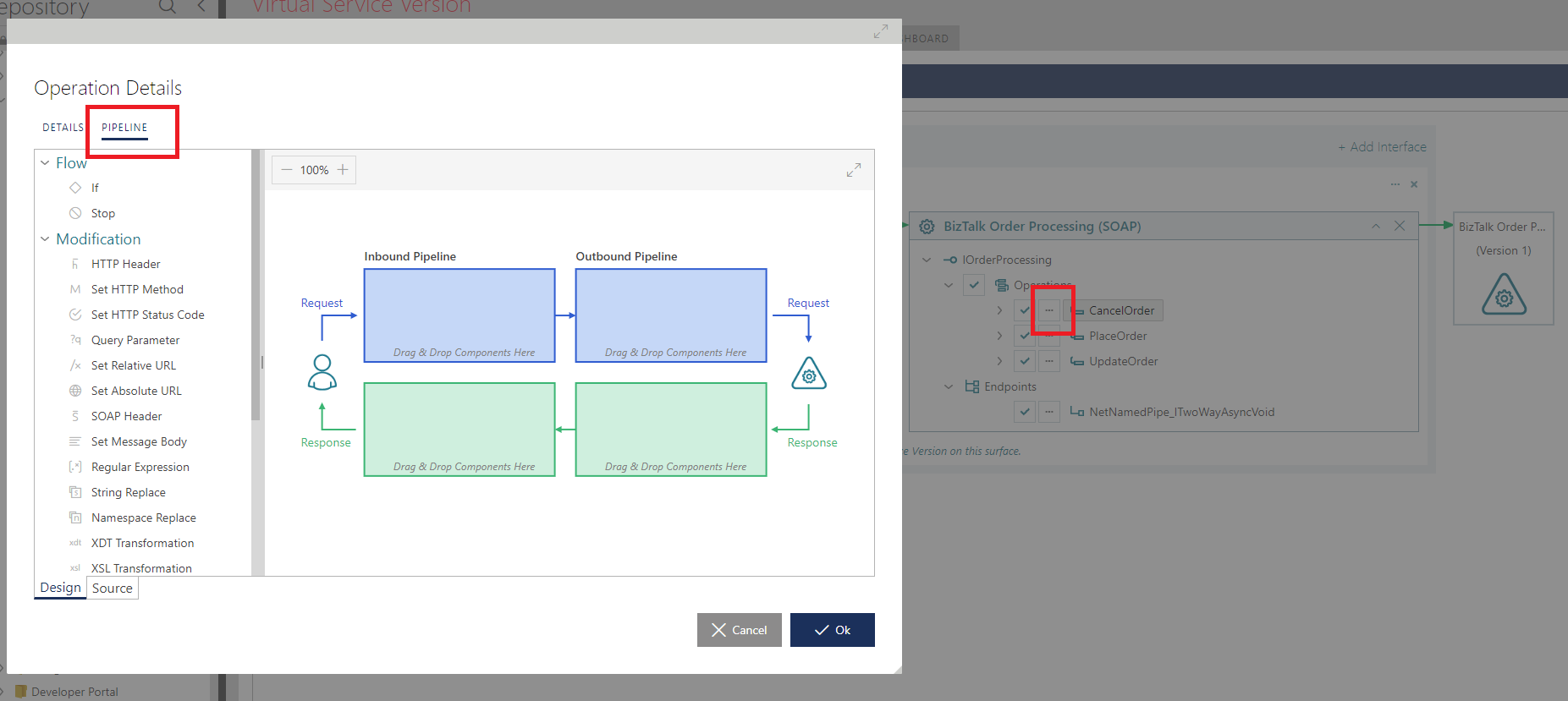Screen dimensions: 1568x701
Task: Toggle the NetNamedPipe_ITwoWayAsyncVoid endpoint checkbox
Action: pyautogui.click(x=1025, y=412)
